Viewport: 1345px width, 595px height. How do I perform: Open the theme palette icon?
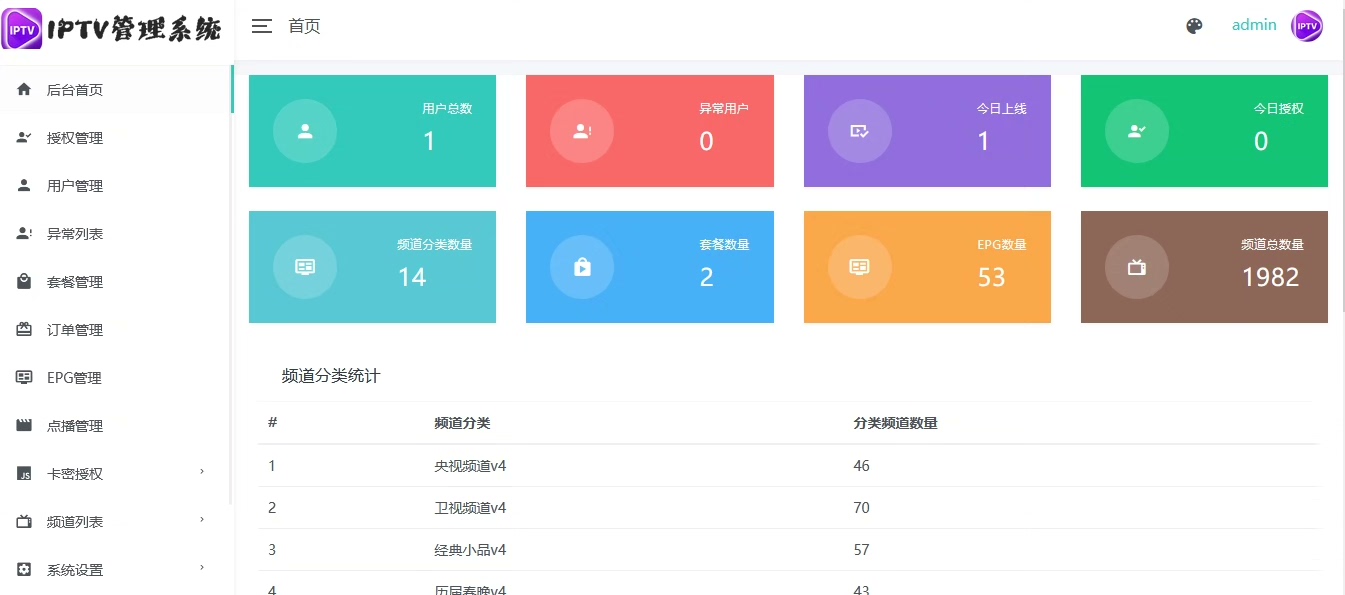click(1194, 26)
